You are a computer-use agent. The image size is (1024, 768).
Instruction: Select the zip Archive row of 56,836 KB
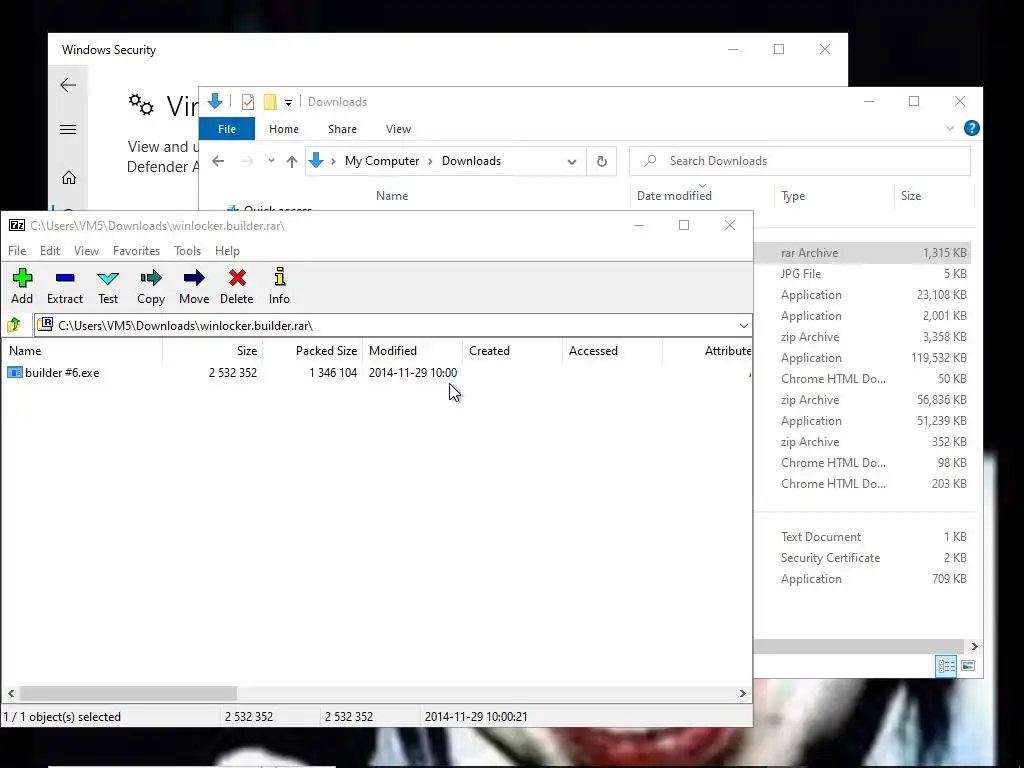[862, 400]
